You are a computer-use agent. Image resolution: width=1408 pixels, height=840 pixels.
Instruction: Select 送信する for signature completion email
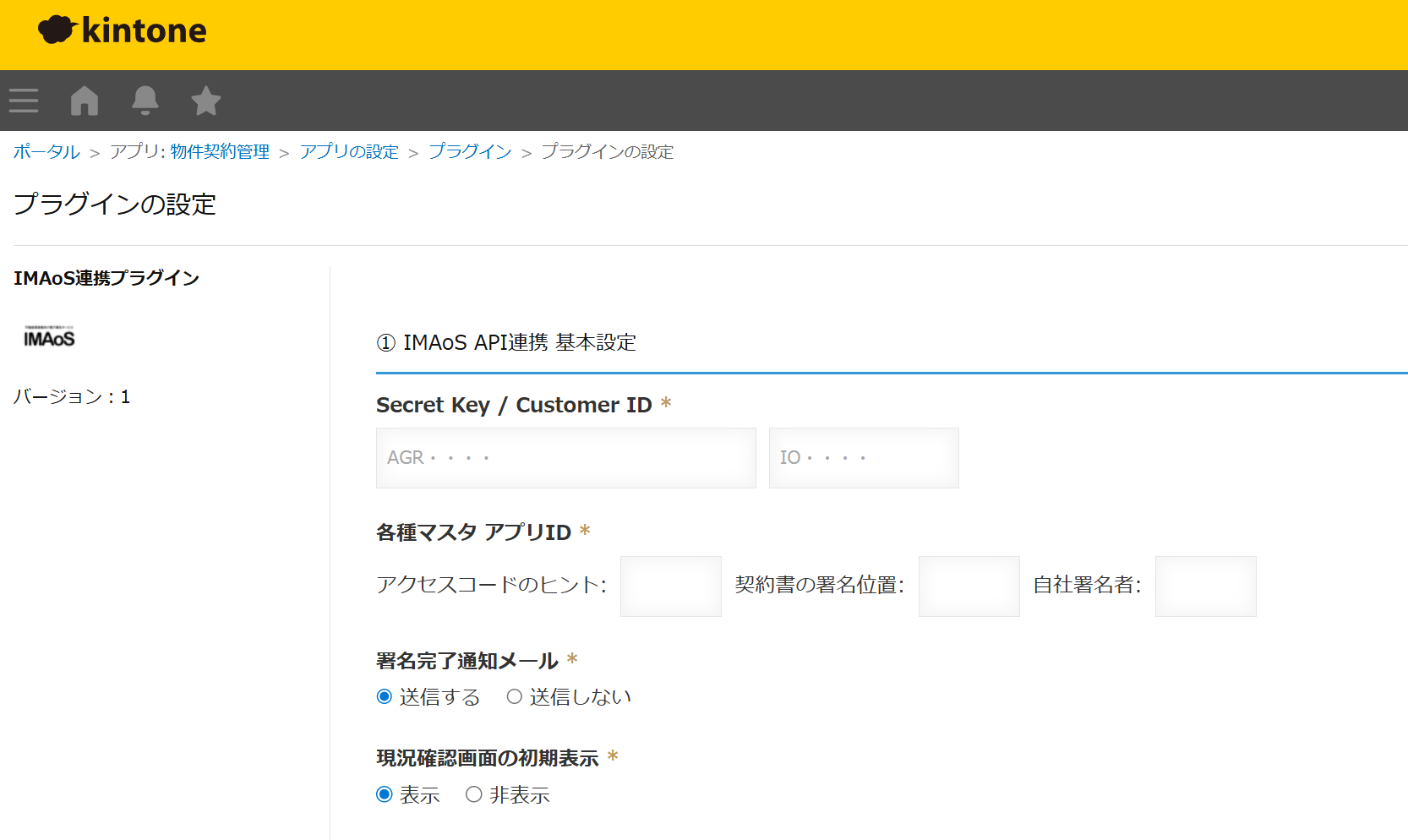[383, 696]
